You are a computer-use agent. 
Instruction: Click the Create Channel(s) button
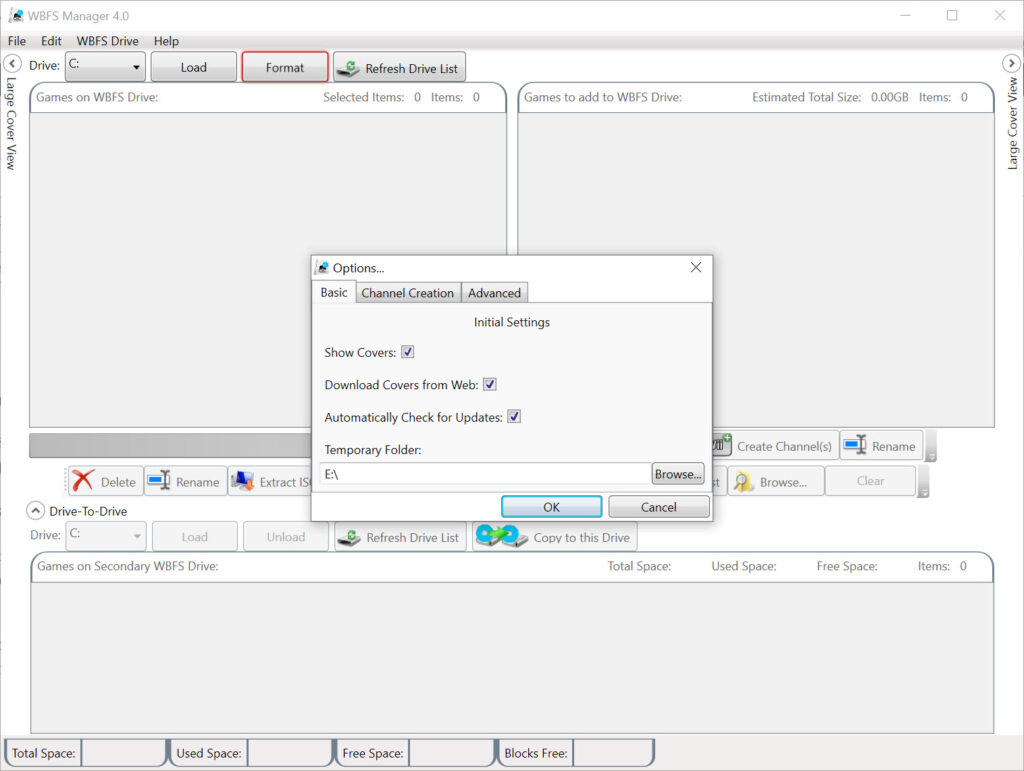pyautogui.click(x=775, y=446)
